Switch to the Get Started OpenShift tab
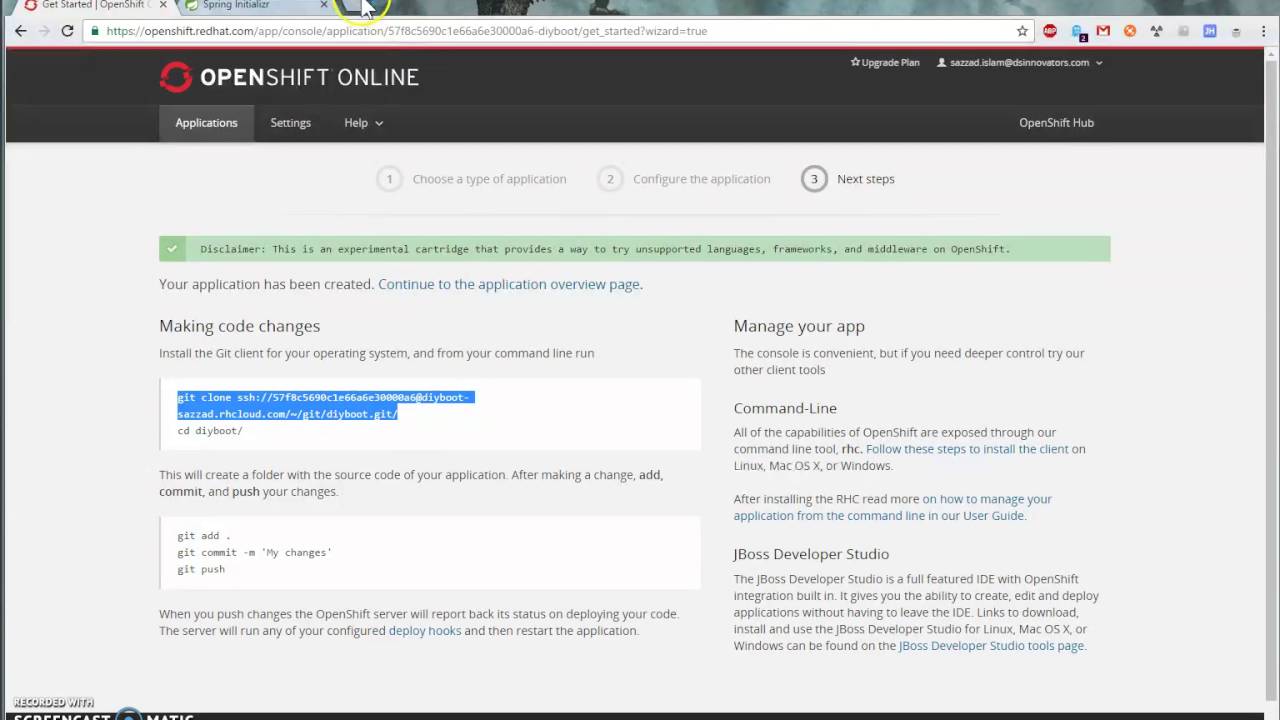 [x=94, y=5]
